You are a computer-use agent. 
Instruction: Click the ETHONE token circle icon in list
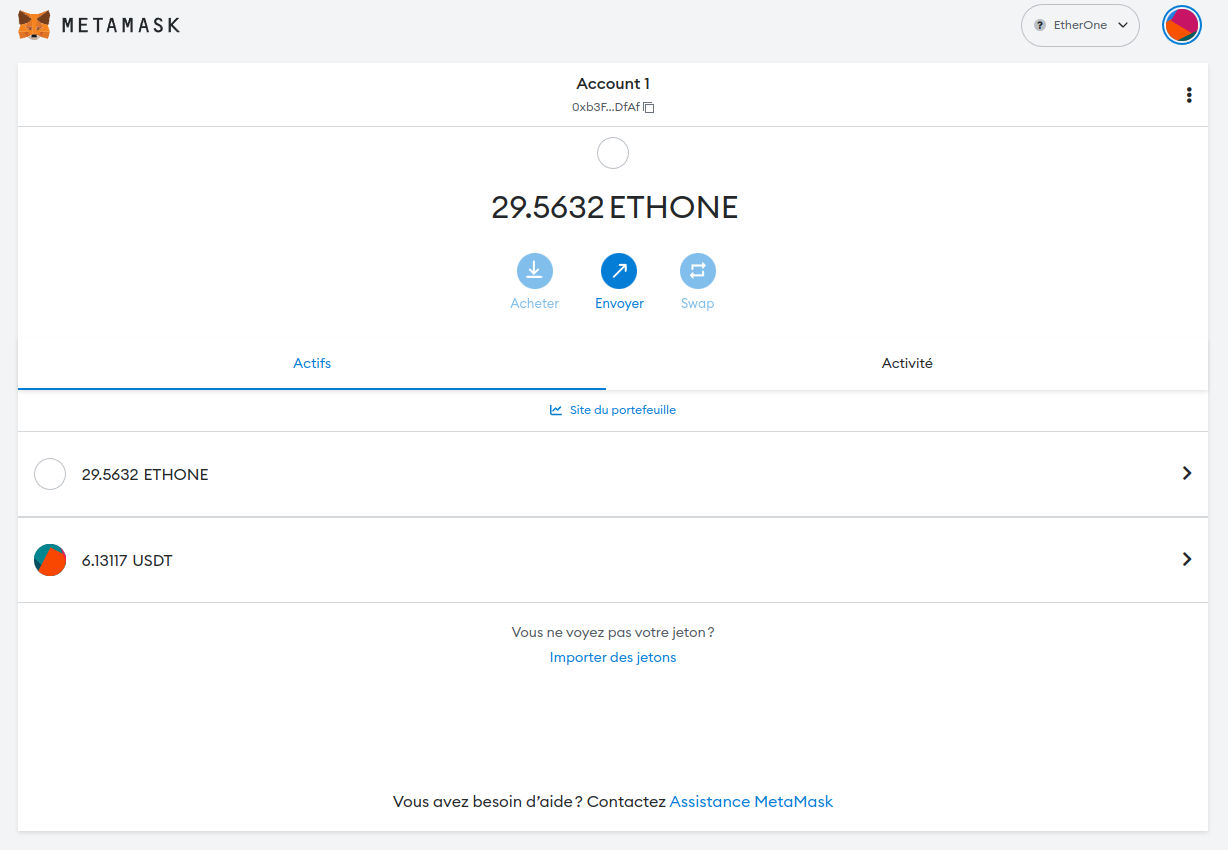(50, 474)
